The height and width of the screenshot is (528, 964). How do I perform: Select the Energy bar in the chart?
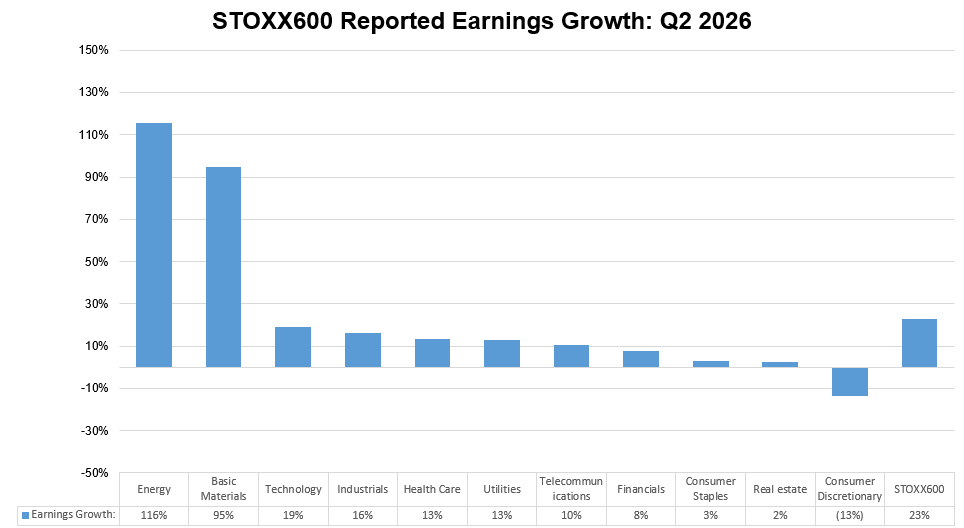pyautogui.click(x=154, y=245)
